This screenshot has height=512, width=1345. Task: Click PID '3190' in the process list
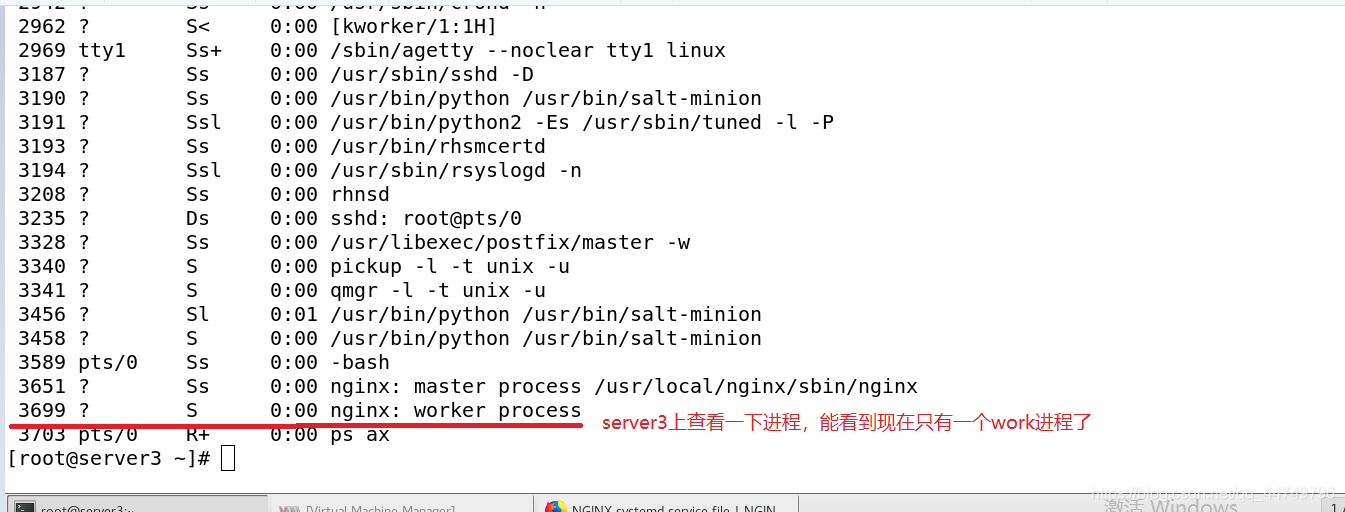point(42,99)
